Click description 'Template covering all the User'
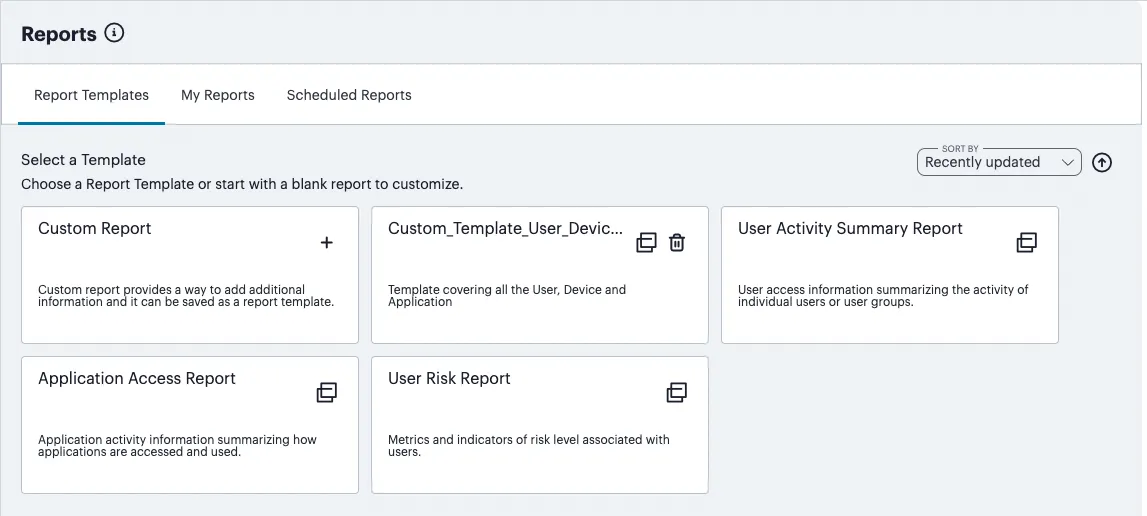This screenshot has width=1147, height=516. click(507, 296)
